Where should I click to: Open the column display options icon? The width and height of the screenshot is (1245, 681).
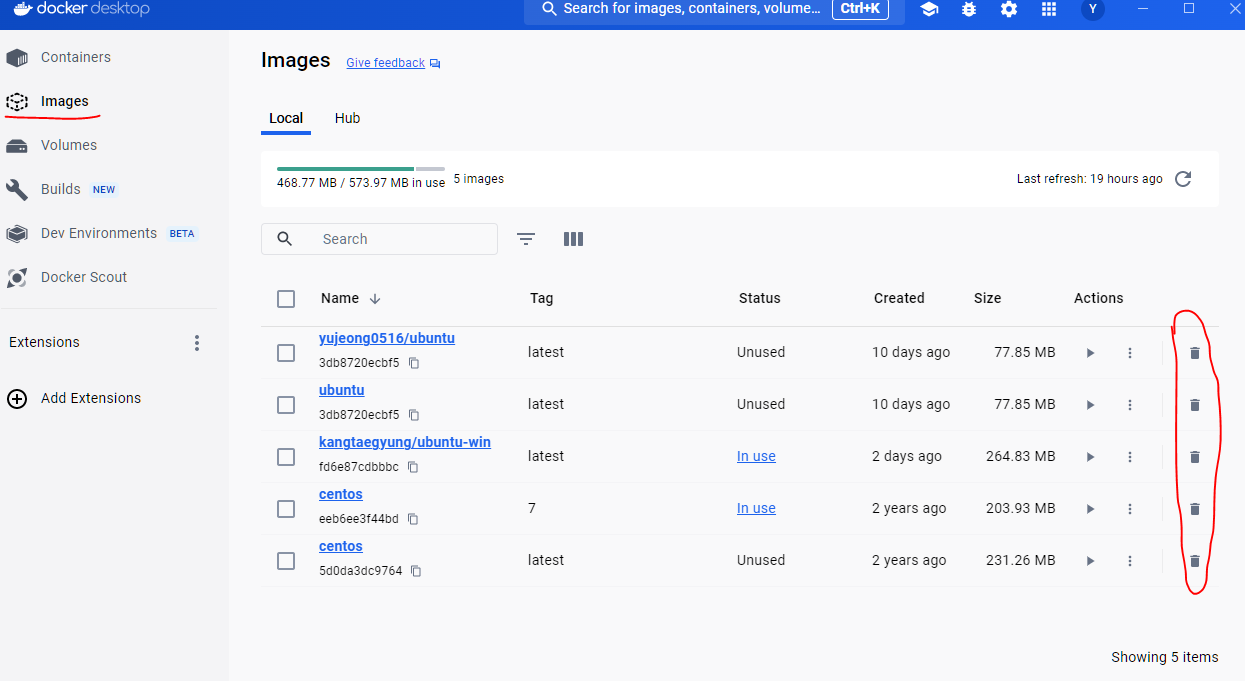click(573, 239)
